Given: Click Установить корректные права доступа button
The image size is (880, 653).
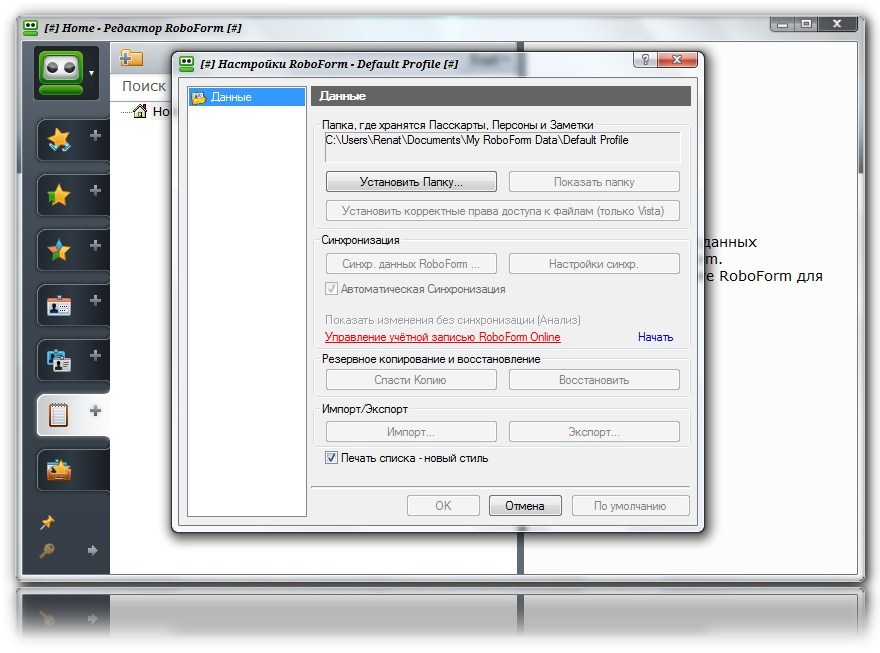Looking at the screenshot, I should (x=503, y=211).
